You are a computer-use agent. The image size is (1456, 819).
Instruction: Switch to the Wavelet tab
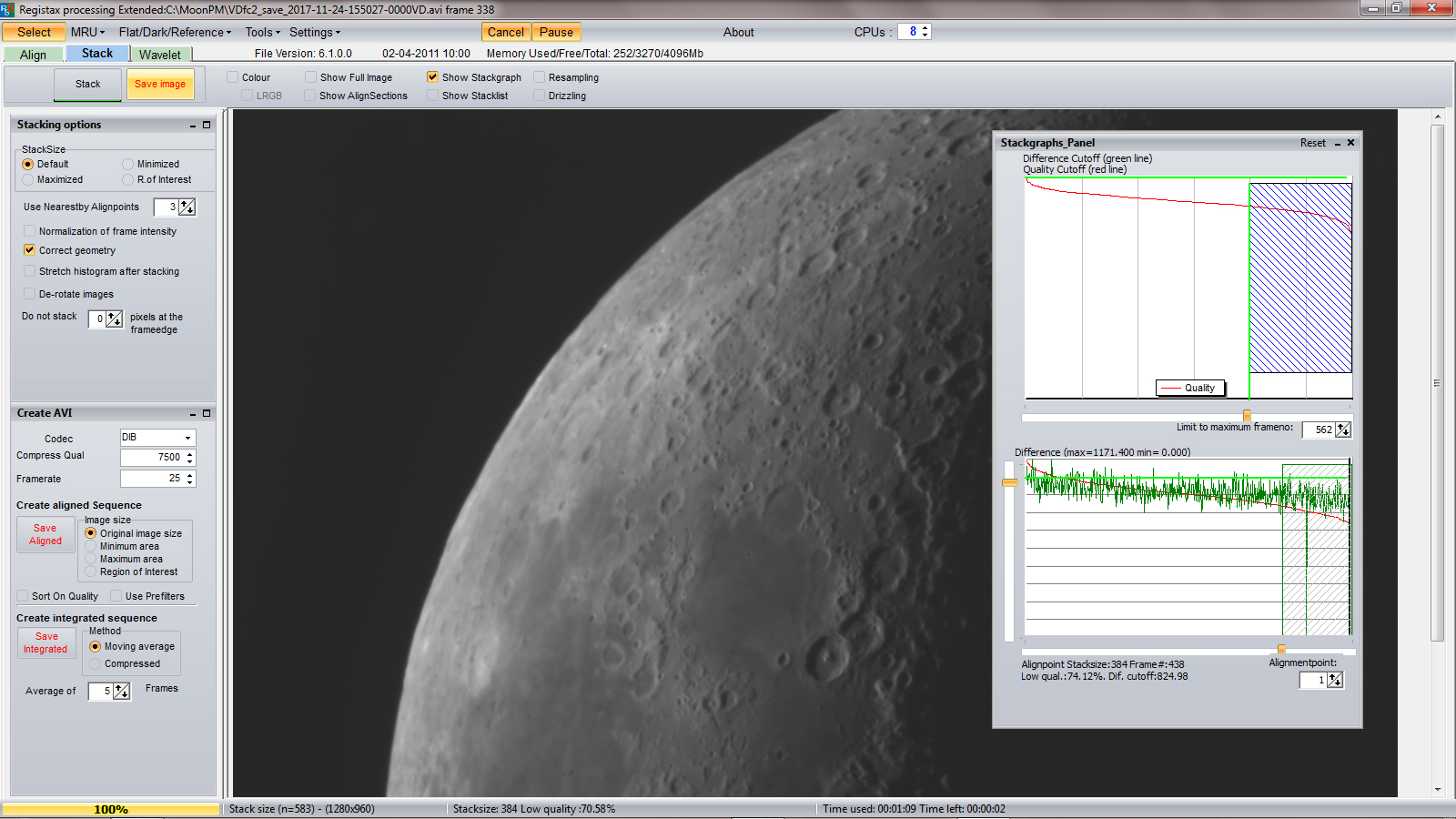click(160, 55)
